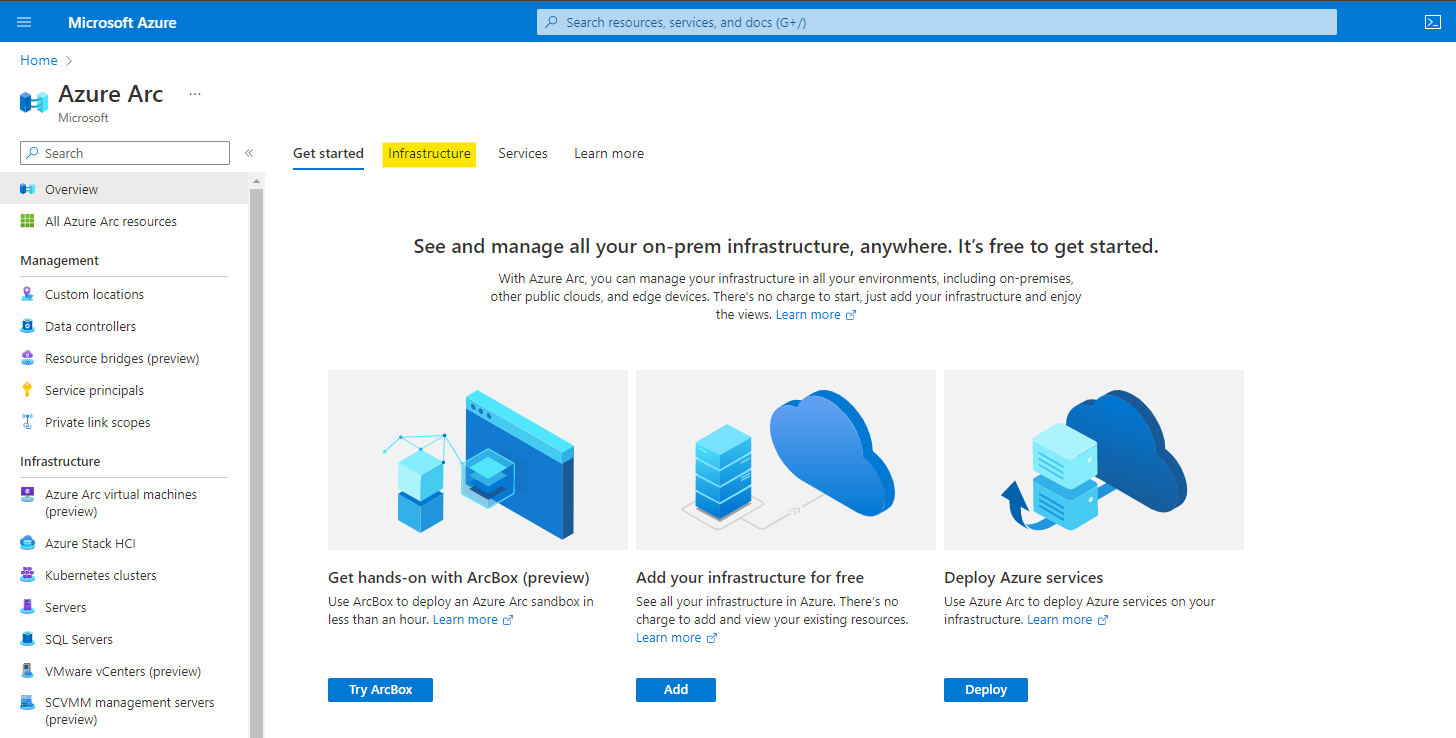The width and height of the screenshot is (1456, 738).
Task: Open Cloud Shell from the top bar
Action: point(1432,22)
